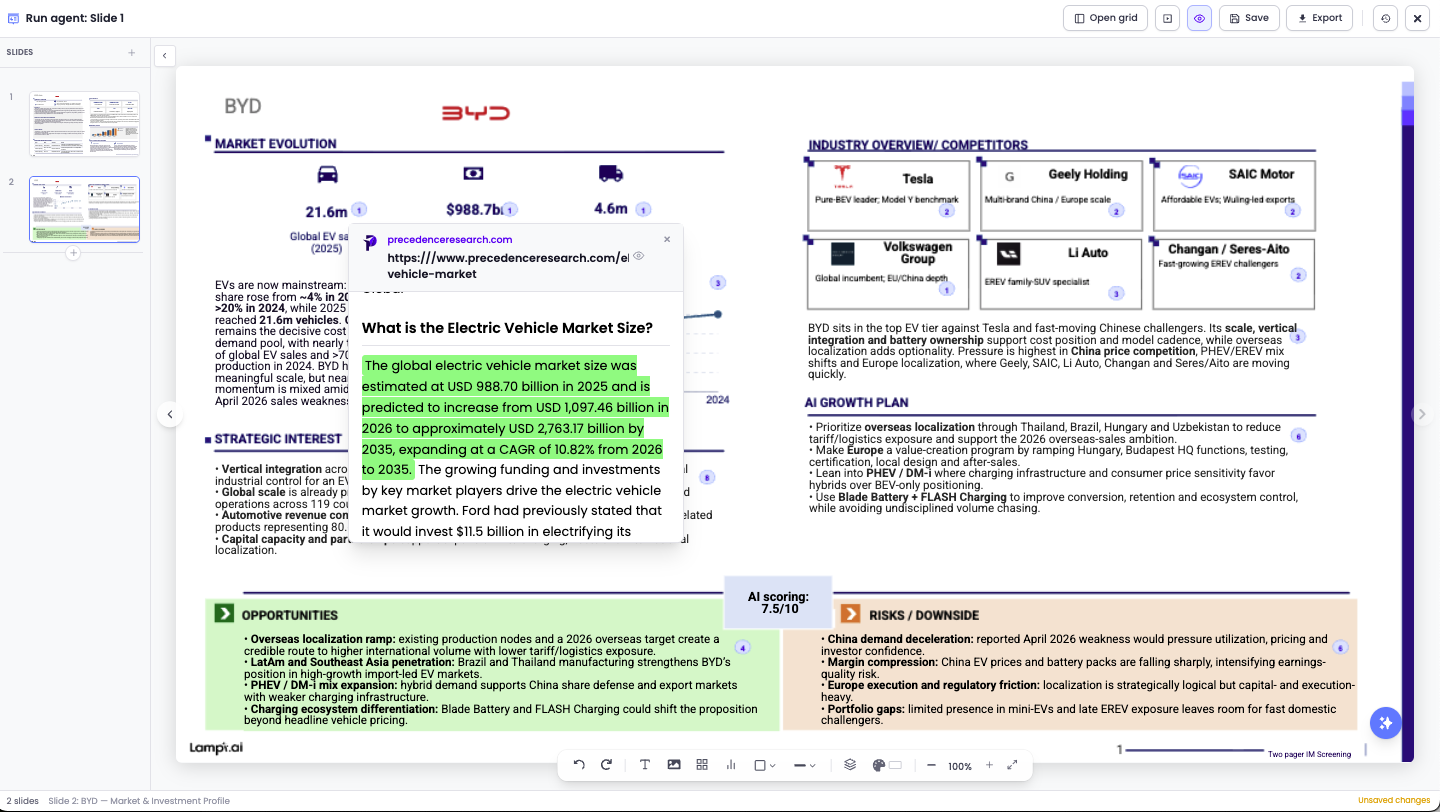Insert a chart with the bar-chart icon
1440x812 pixels.
731,765
